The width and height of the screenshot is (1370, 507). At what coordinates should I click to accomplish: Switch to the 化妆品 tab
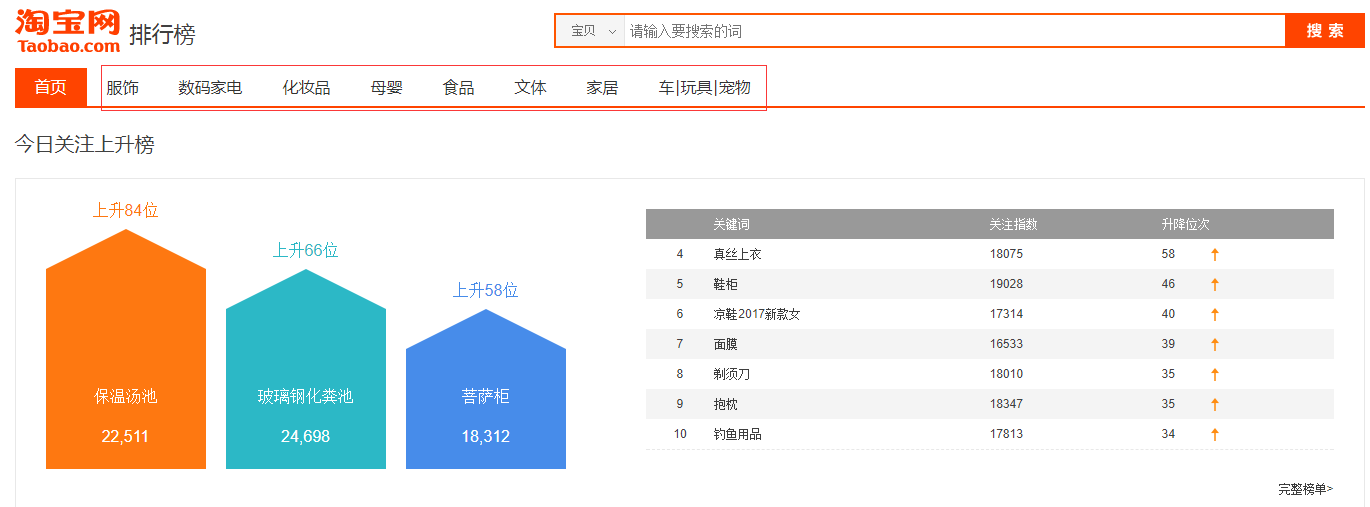(306, 88)
